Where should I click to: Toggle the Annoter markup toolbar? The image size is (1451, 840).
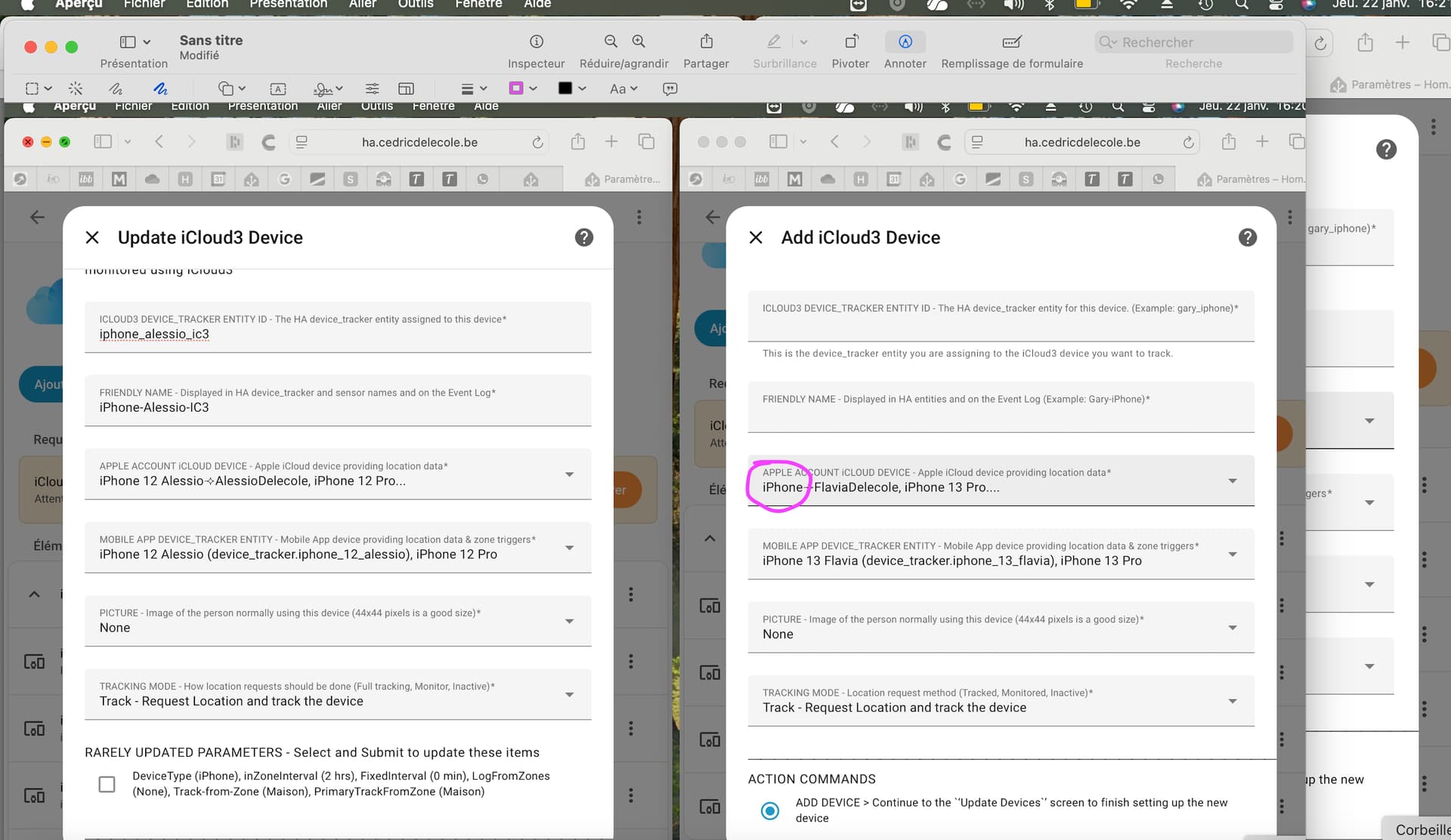(x=905, y=42)
